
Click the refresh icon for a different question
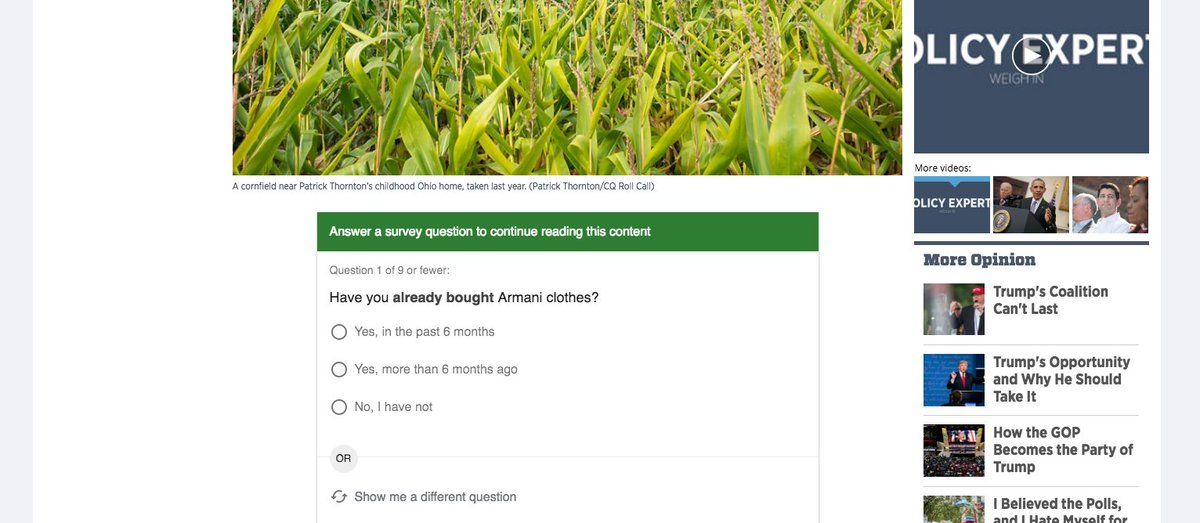(x=339, y=497)
